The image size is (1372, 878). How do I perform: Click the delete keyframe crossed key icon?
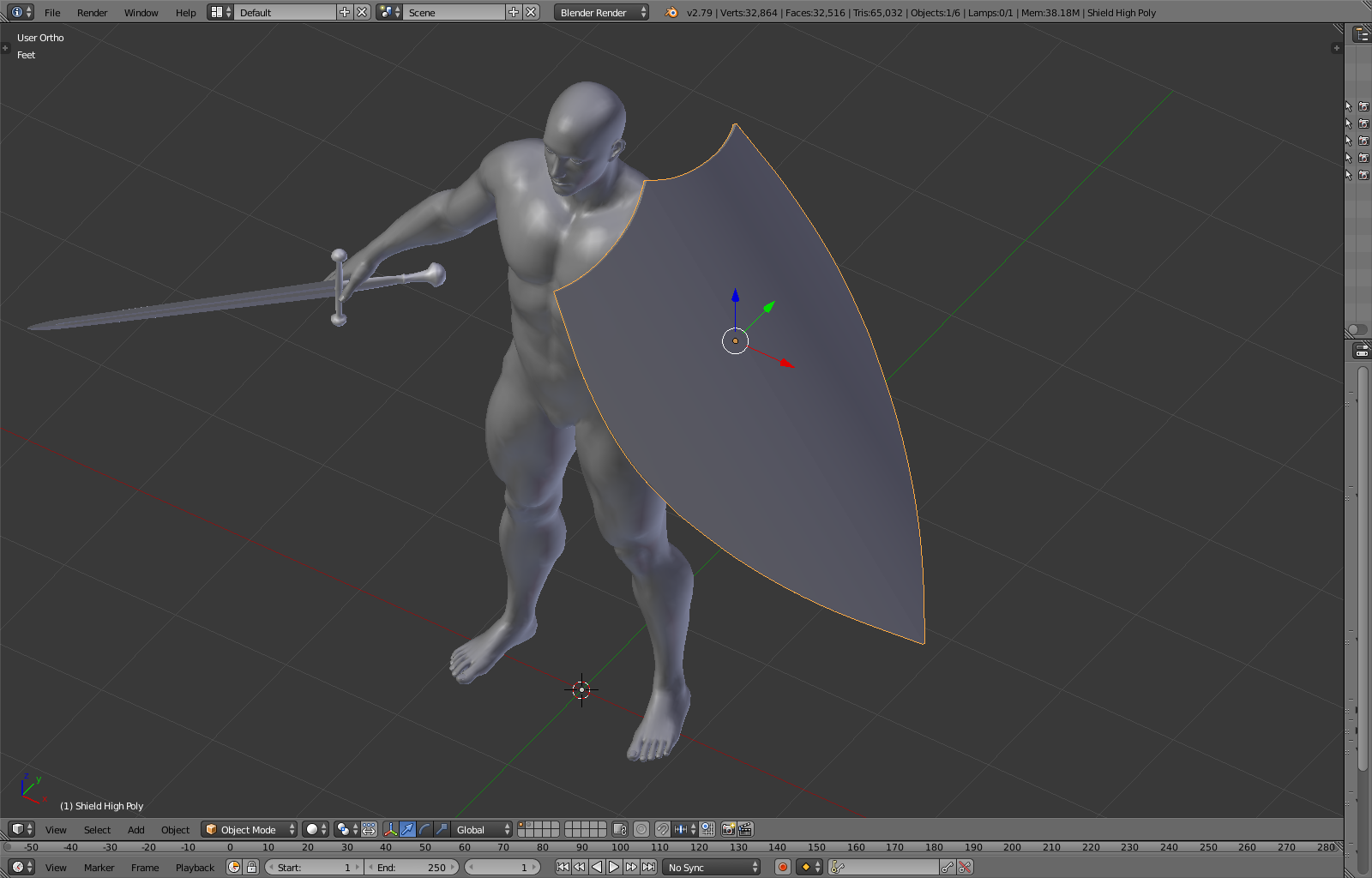point(965,867)
